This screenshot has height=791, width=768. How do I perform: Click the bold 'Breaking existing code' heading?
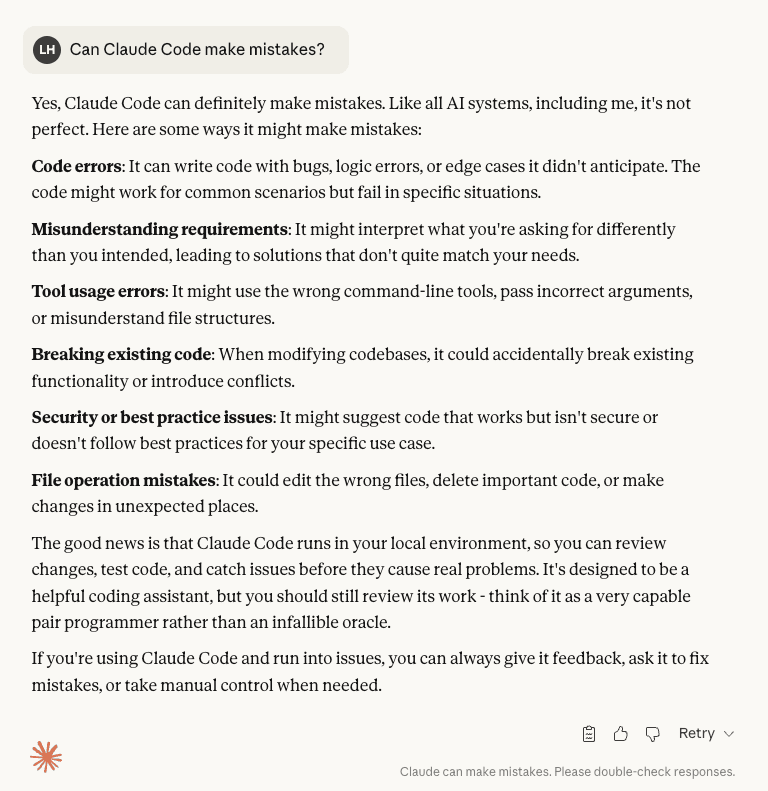[x=121, y=354]
